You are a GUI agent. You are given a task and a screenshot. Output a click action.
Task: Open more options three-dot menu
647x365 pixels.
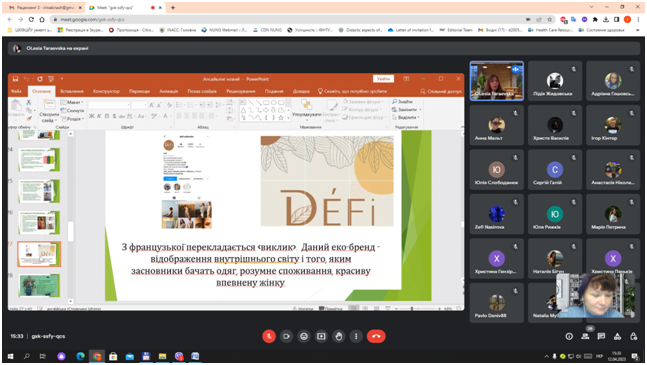coord(356,336)
